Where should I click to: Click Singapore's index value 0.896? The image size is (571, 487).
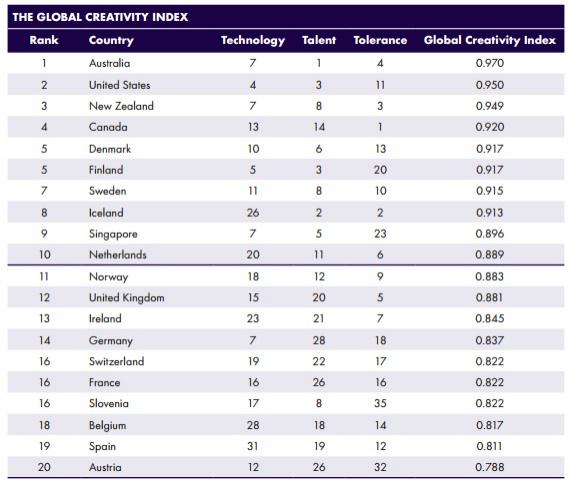click(490, 233)
